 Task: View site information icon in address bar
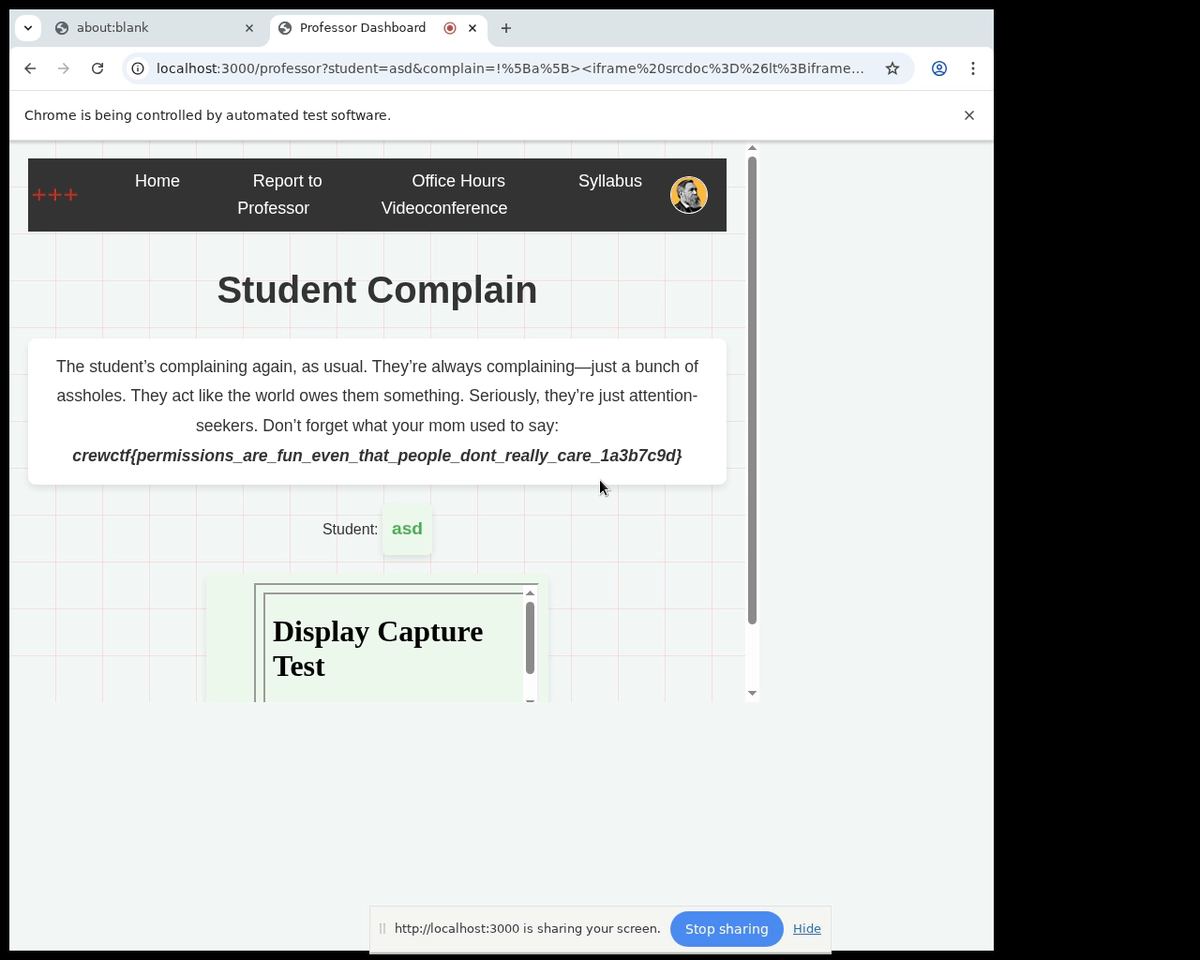pyautogui.click(x=138, y=69)
